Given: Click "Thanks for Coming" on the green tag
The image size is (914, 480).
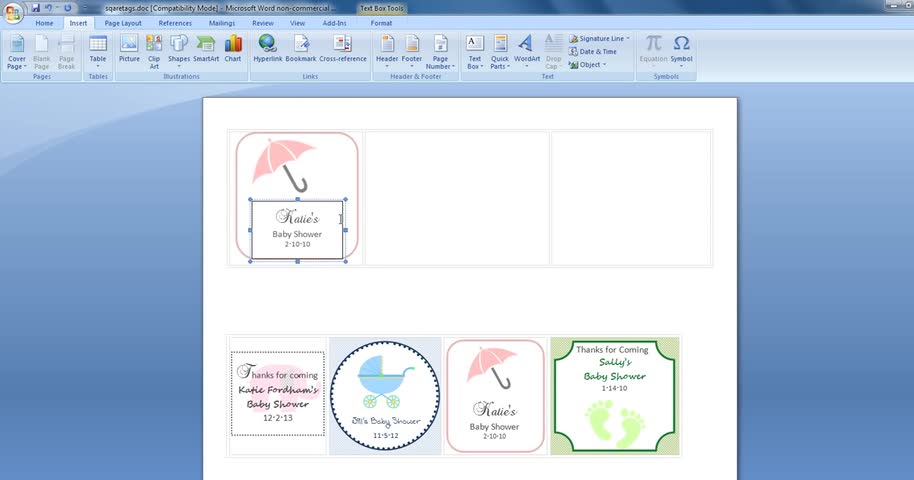Looking at the screenshot, I should (612, 349).
